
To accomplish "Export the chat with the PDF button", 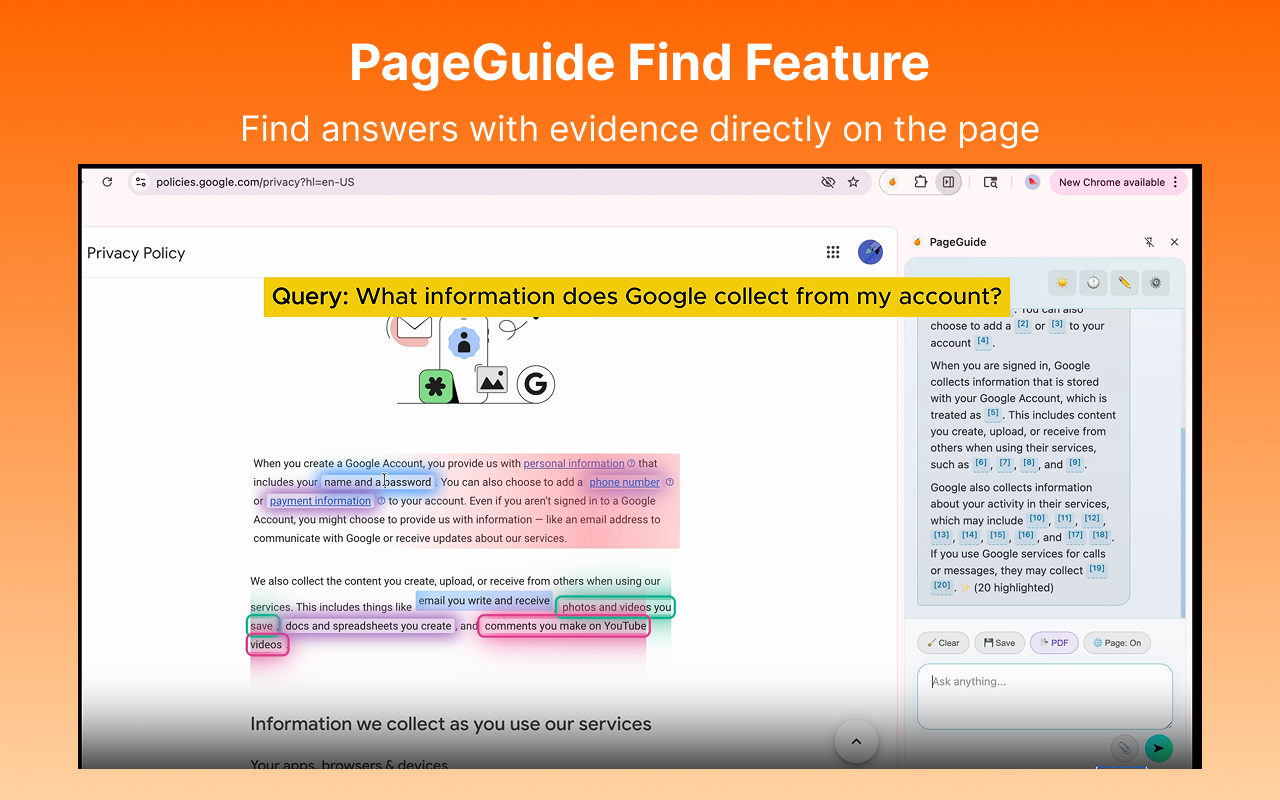I will 1054,643.
